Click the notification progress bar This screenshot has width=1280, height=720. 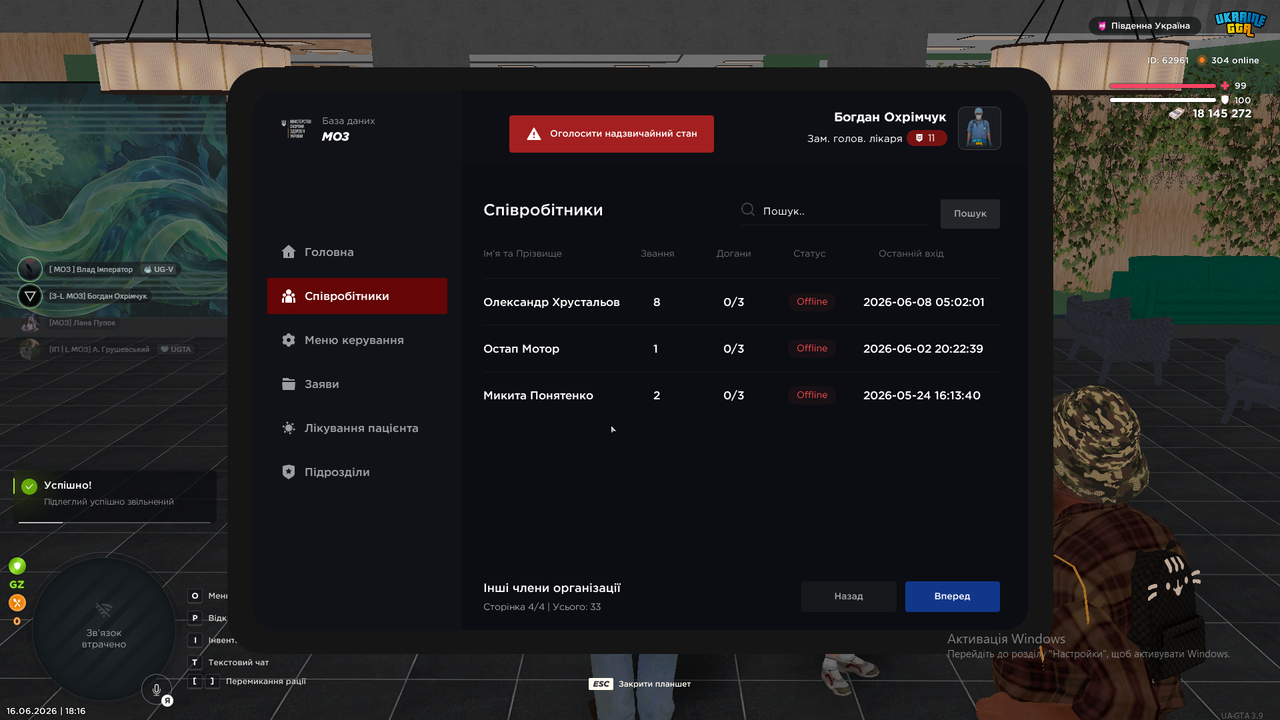(x=114, y=522)
